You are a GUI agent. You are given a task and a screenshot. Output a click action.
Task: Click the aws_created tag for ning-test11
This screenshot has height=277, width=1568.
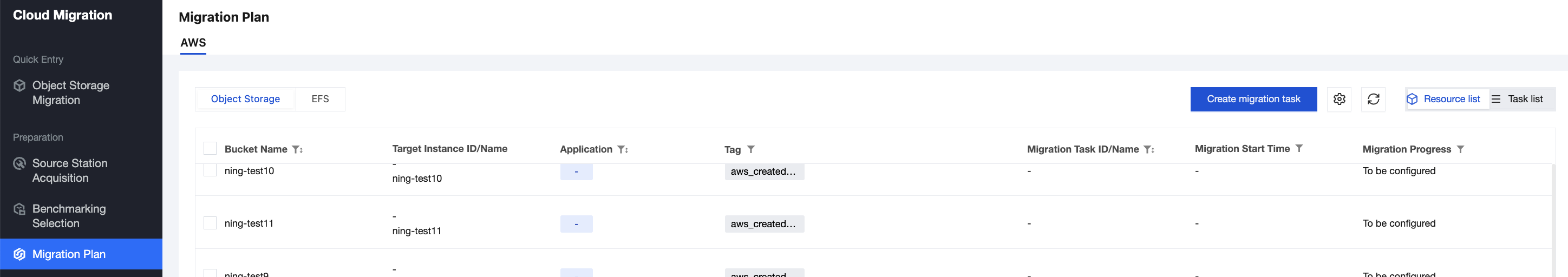[x=763, y=224]
